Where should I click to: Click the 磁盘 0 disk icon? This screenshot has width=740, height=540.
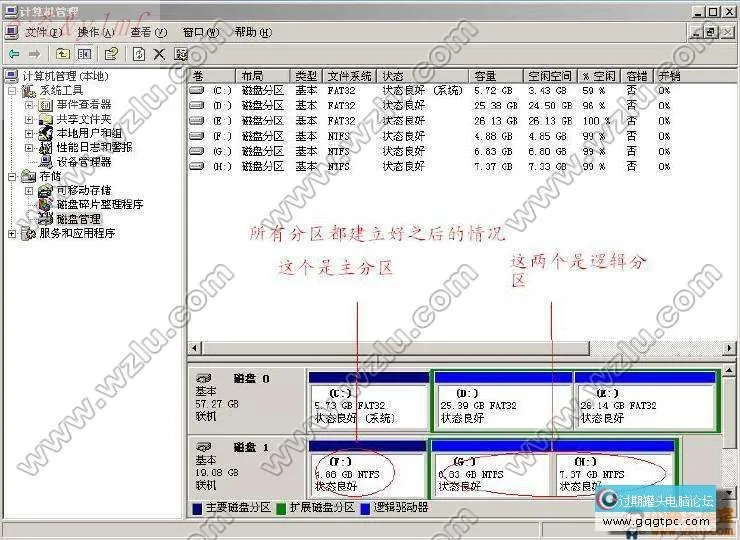click(203, 379)
